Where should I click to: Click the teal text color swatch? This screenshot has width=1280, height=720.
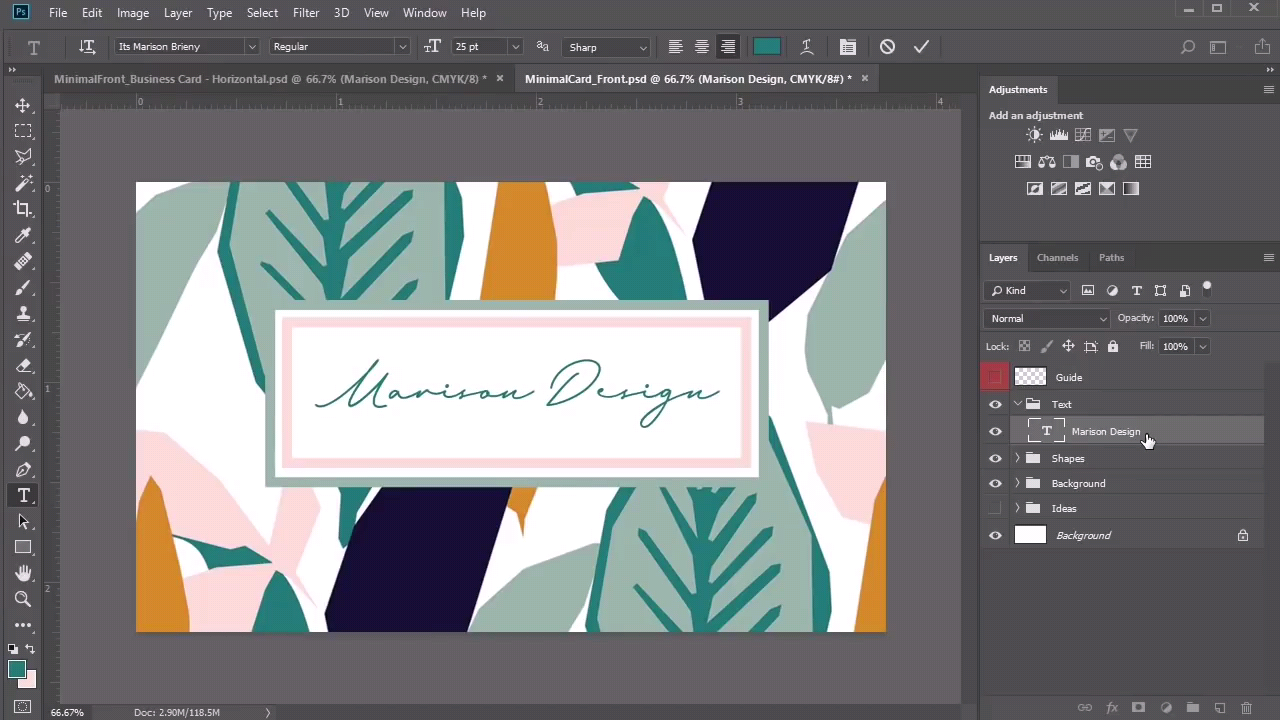[x=767, y=47]
